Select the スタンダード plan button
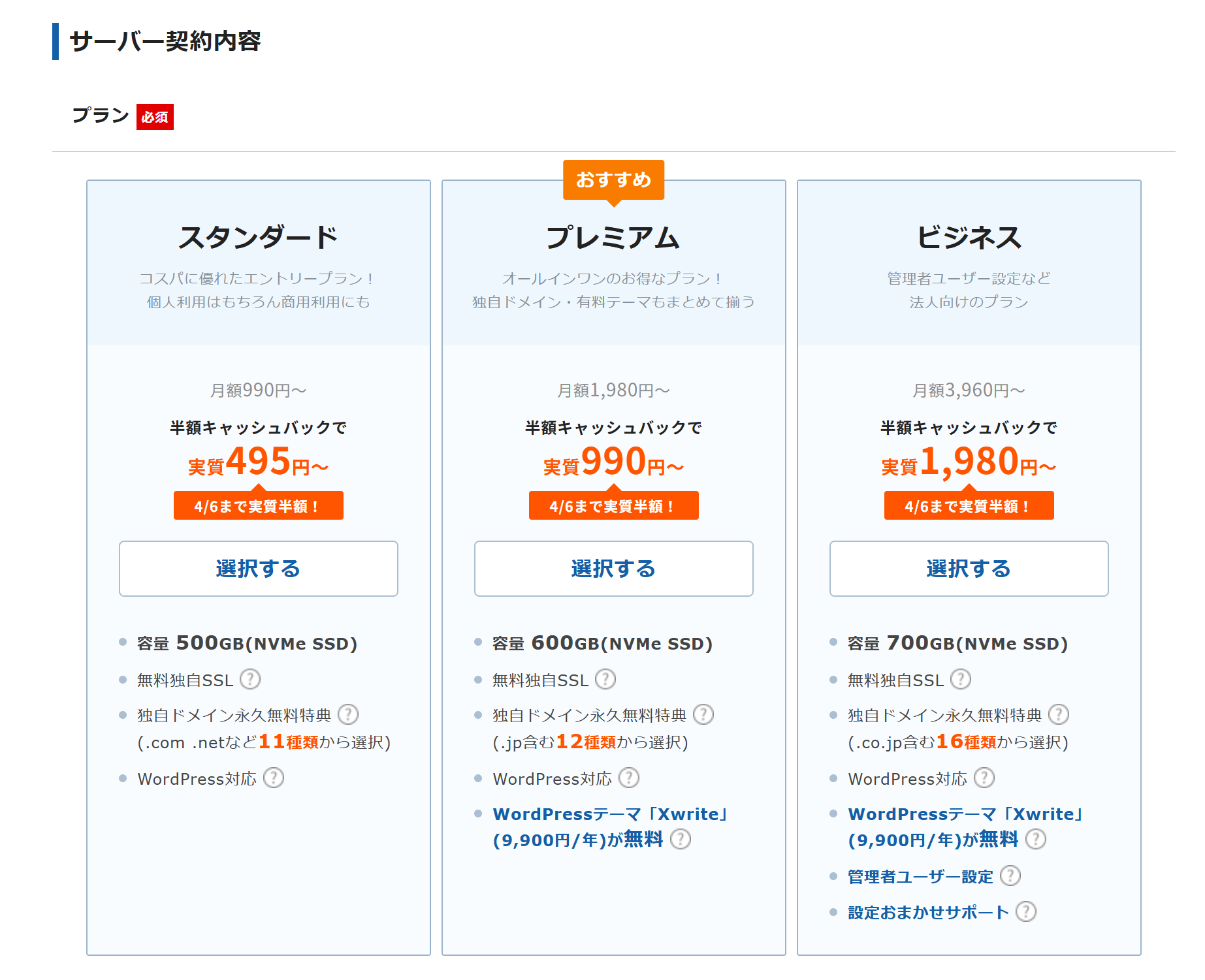 click(259, 569)
